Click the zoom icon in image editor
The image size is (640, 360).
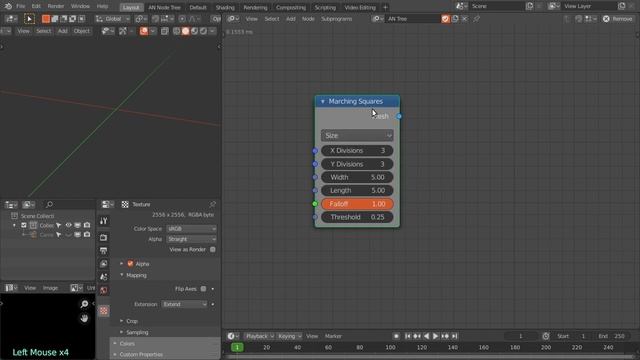pyautogui.click(x=84, y=304)
